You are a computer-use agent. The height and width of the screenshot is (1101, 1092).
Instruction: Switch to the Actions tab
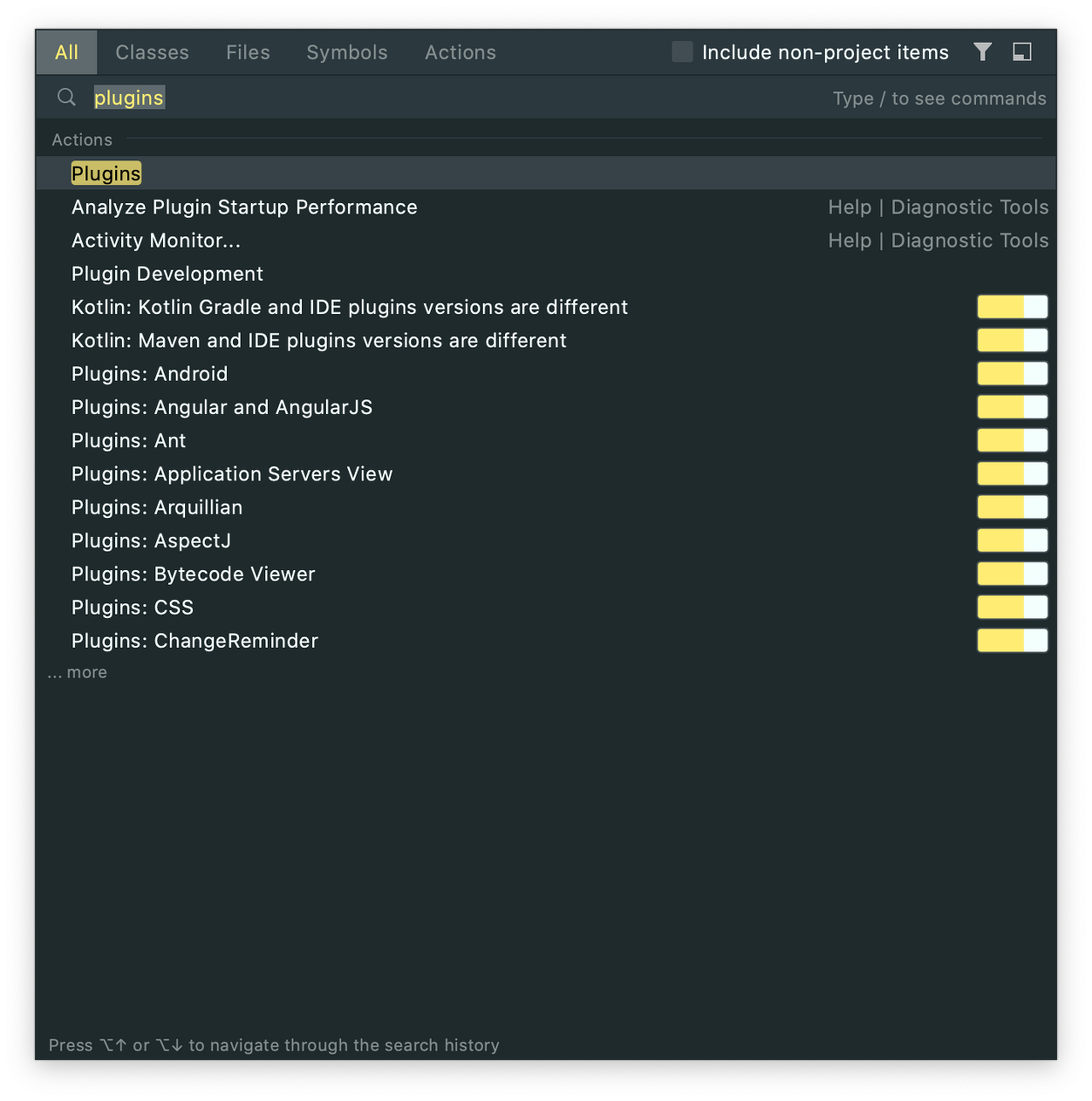[x=461, y=52]
